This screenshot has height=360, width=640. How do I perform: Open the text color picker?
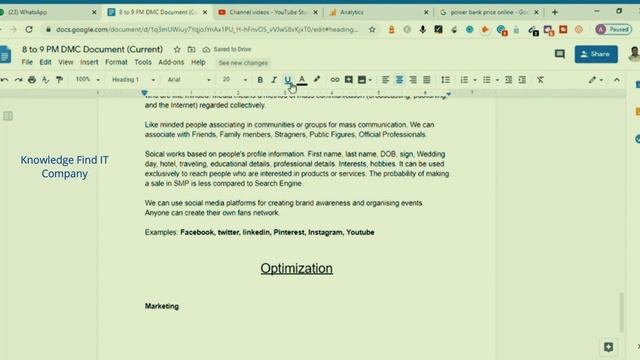(x=302, y=80)
